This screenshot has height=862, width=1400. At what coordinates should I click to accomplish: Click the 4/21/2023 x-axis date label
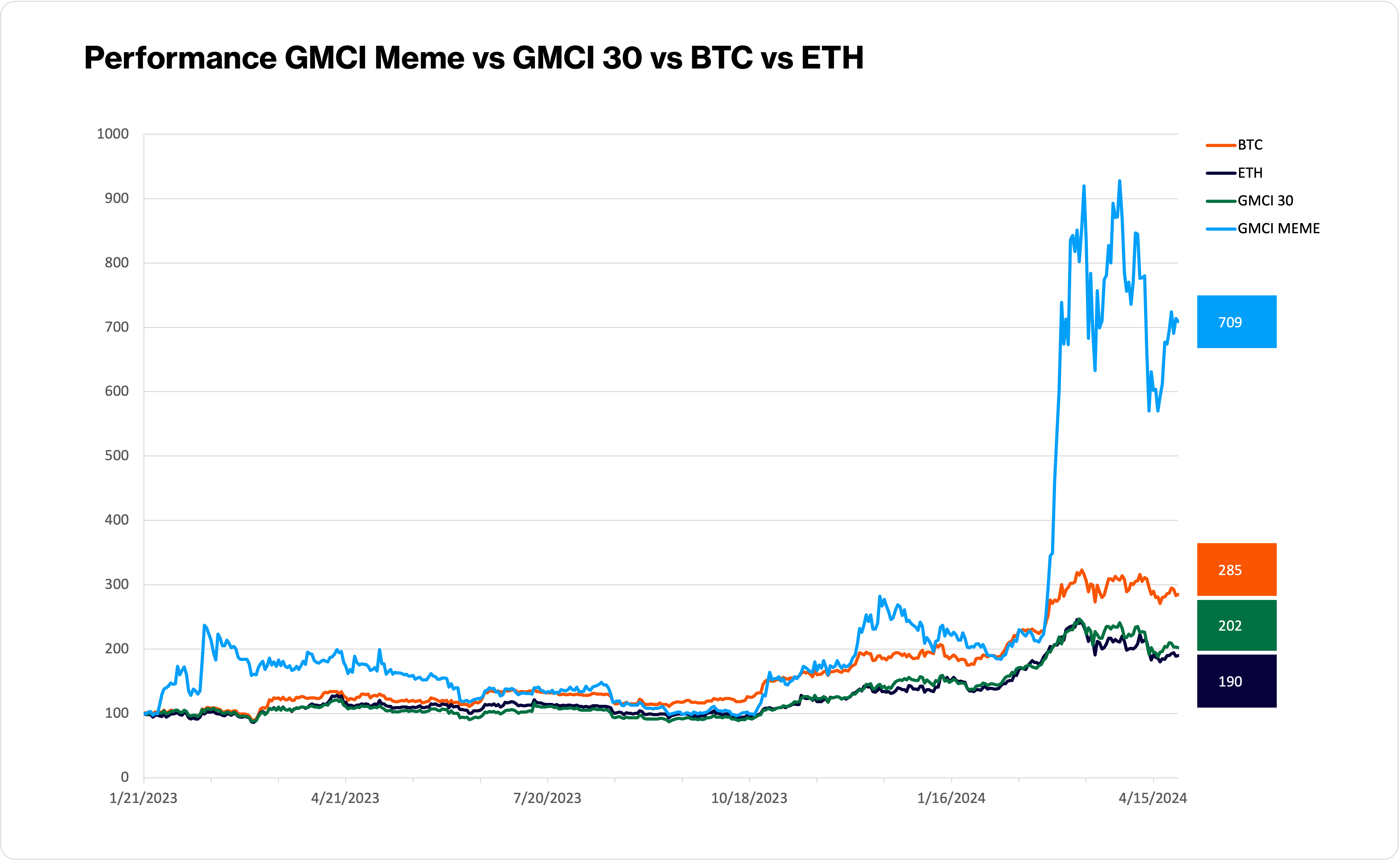click(345, 798)
